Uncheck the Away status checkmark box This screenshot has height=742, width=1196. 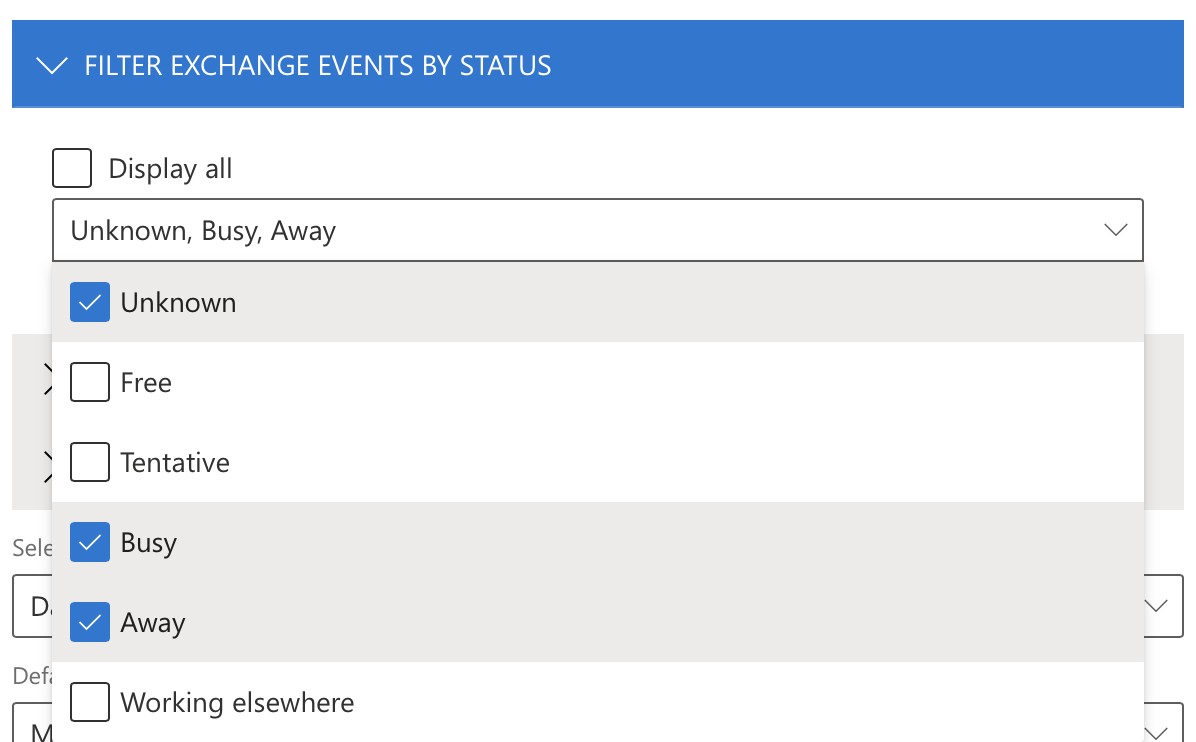point(90,622)
